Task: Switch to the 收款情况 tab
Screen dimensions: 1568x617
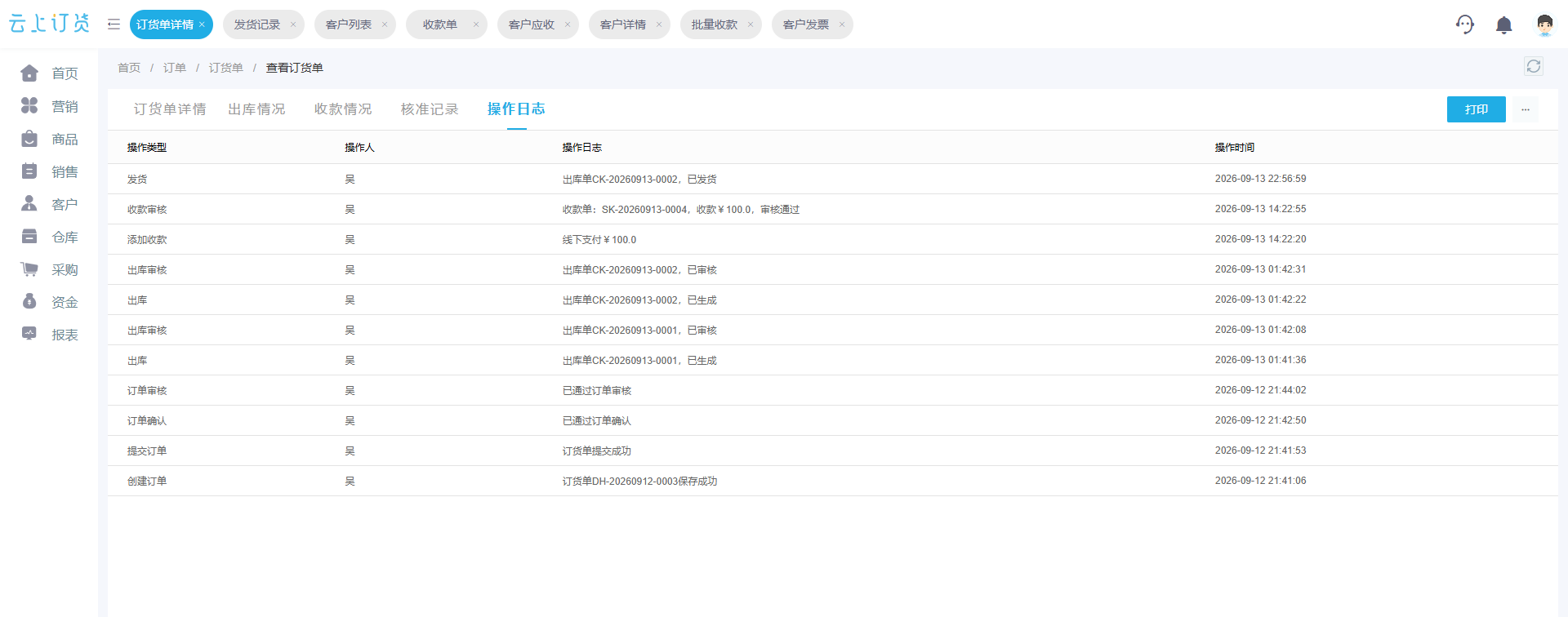Action: click(x=343, y=109)
